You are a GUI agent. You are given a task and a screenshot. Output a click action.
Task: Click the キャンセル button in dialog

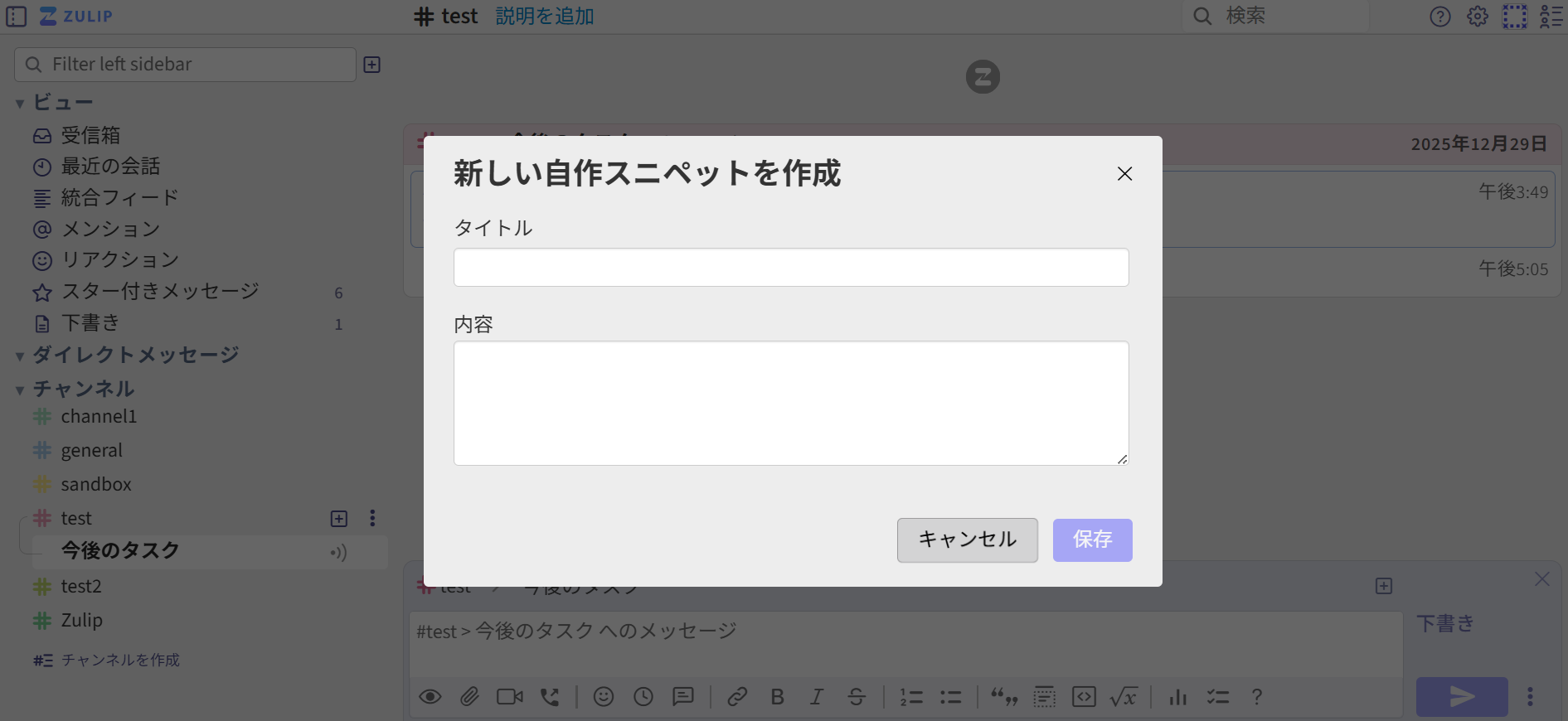(967, 540)
